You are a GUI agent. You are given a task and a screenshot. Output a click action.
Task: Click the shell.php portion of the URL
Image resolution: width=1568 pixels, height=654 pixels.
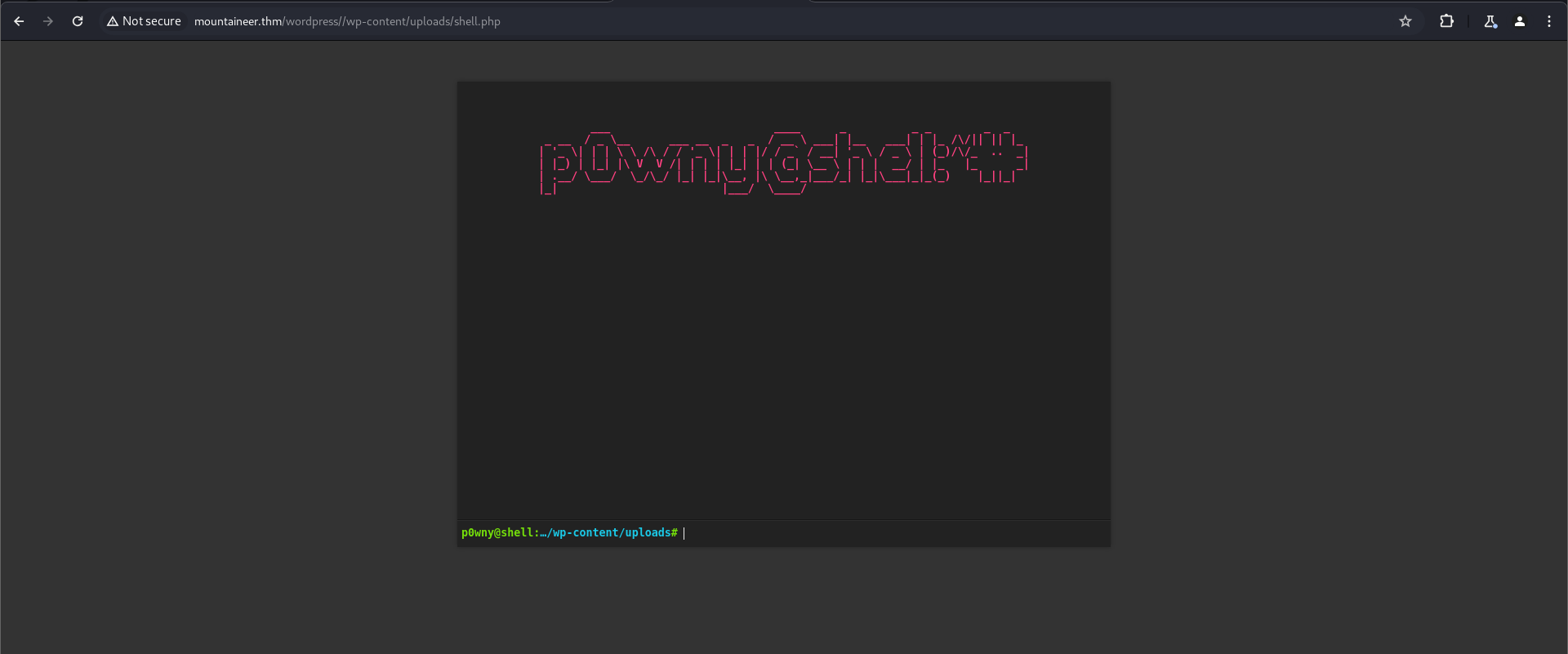pyautogui.click(x=477, y=21)
